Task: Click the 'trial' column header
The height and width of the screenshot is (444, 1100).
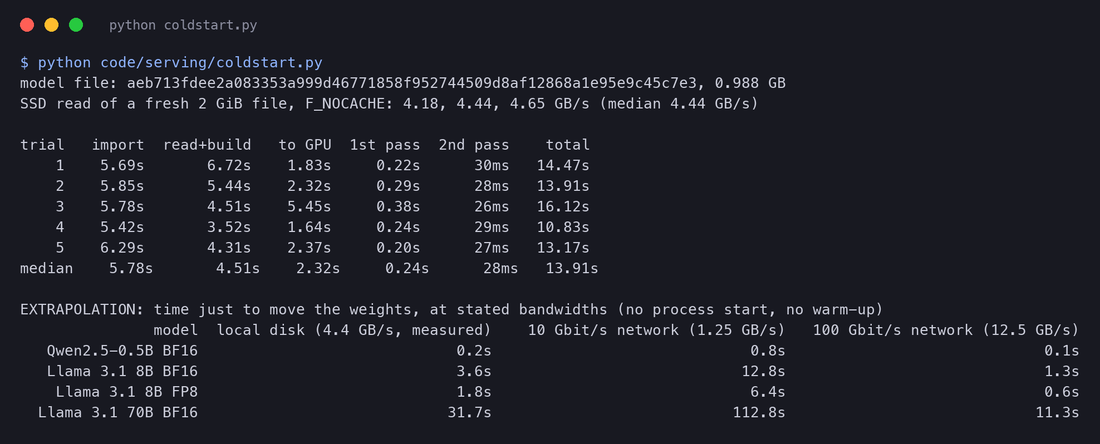Action: pyautogui.click(x=42, y=145)
